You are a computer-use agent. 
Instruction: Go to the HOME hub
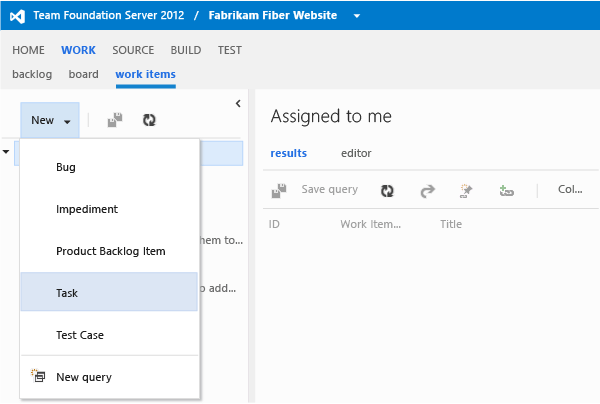click(28, 50)
